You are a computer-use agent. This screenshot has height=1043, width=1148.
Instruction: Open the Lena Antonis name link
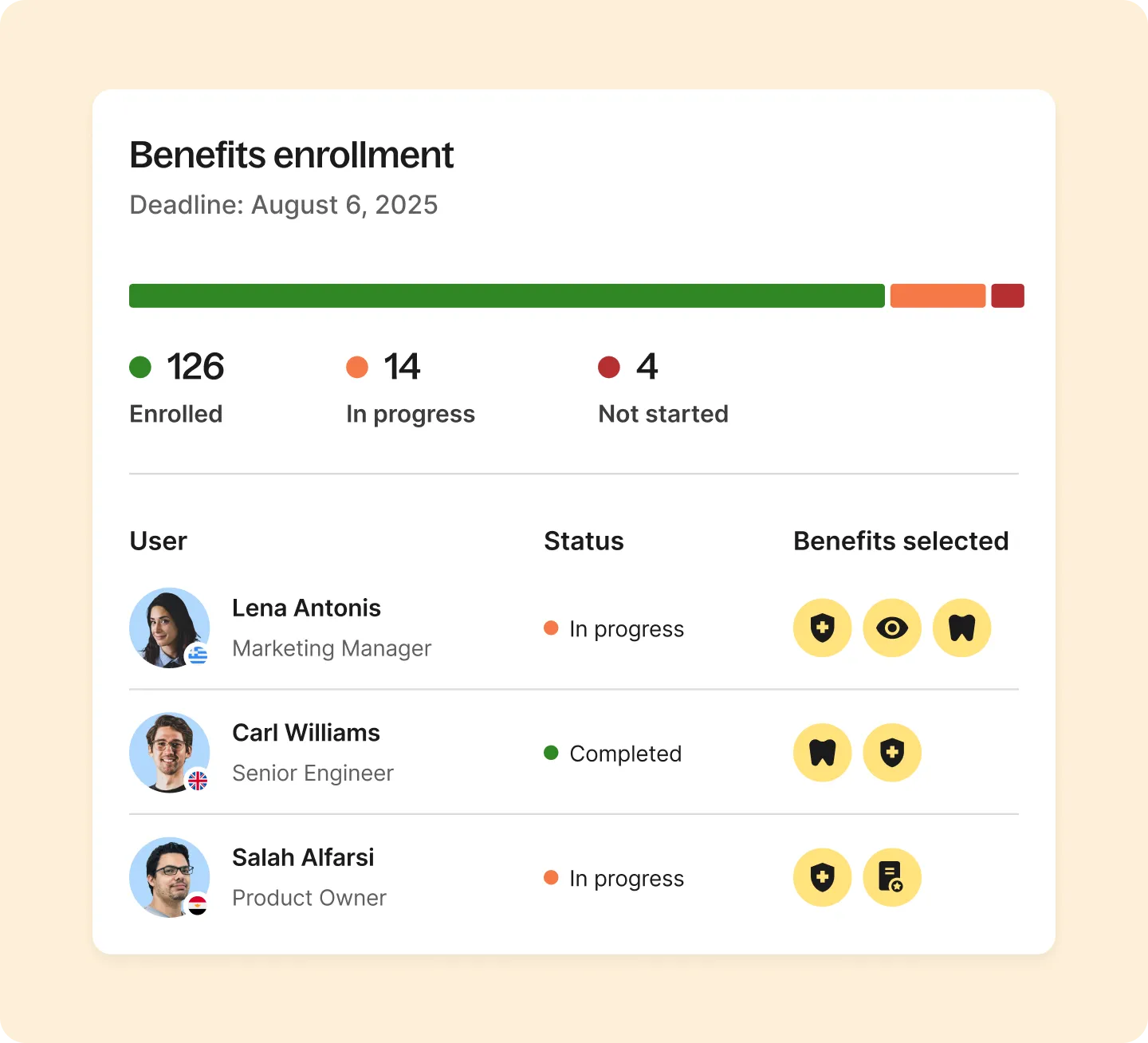coord(306,608)
